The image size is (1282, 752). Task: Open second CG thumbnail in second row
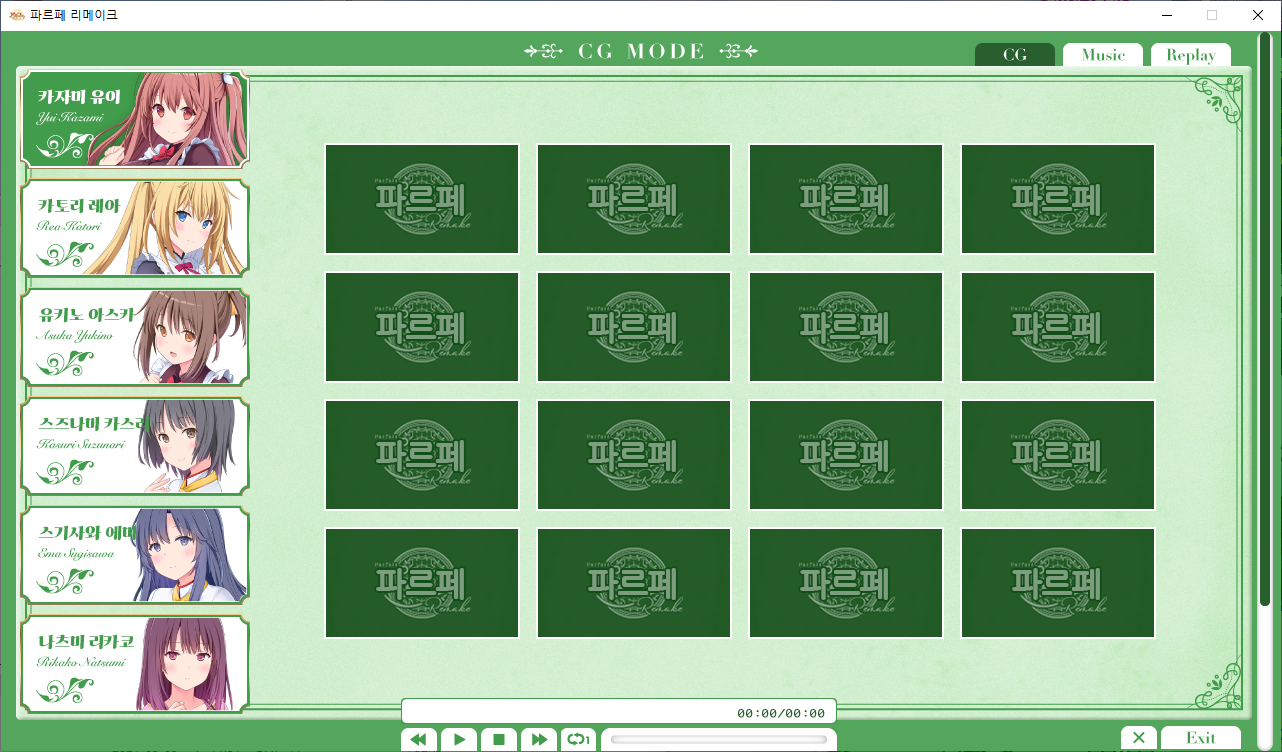coord(634,327)
